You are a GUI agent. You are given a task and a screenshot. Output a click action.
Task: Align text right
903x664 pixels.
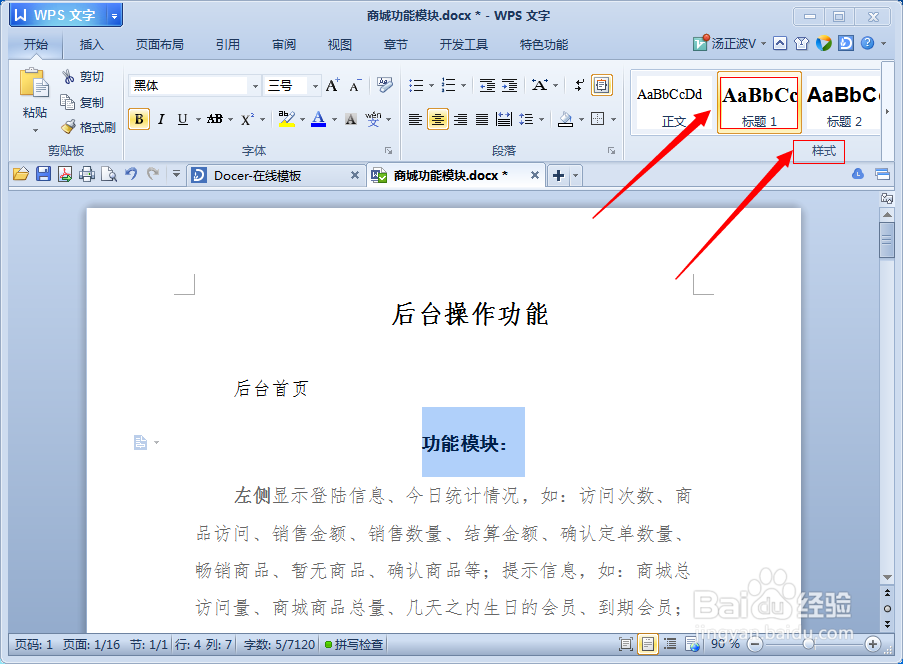(460, 120)
